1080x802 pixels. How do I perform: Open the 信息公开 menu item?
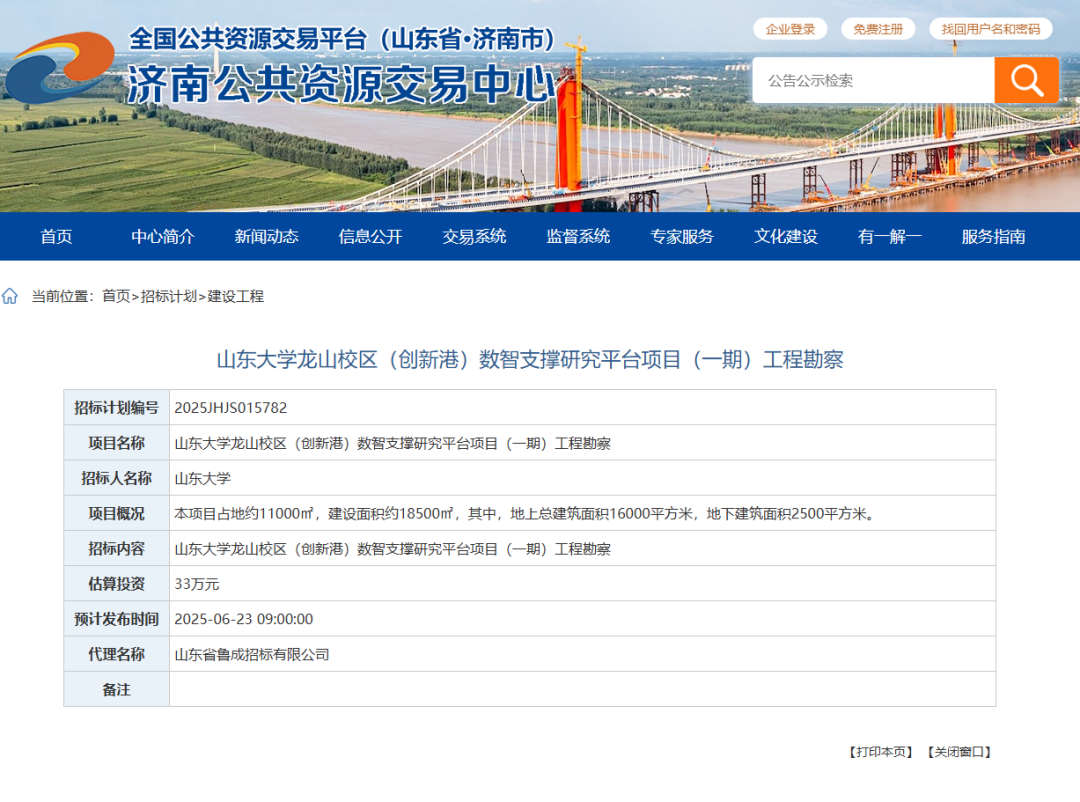(371, 236)
